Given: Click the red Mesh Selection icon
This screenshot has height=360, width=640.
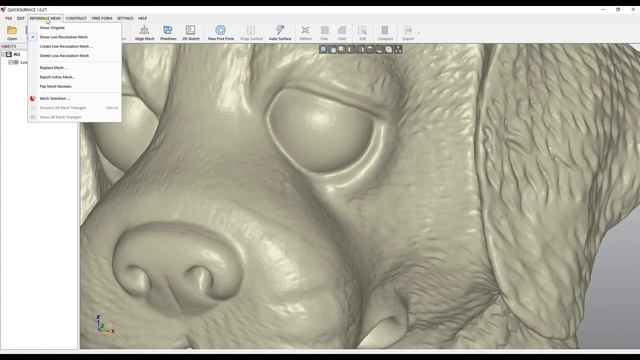Looking at the screenshot, I should tap(33, 98).
